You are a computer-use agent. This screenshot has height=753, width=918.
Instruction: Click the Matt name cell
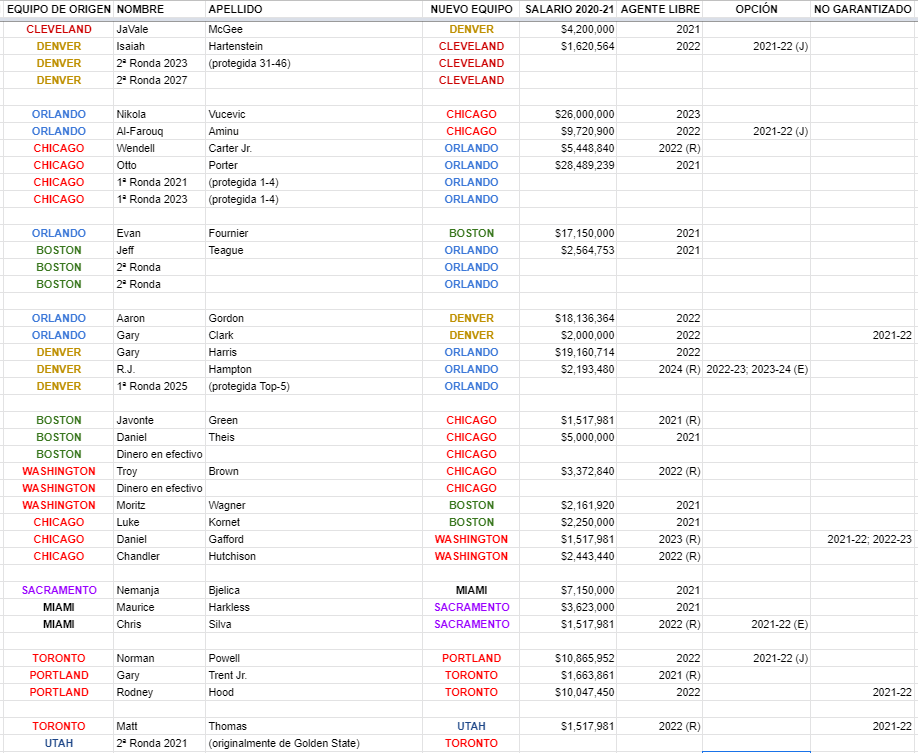[159, 725]
